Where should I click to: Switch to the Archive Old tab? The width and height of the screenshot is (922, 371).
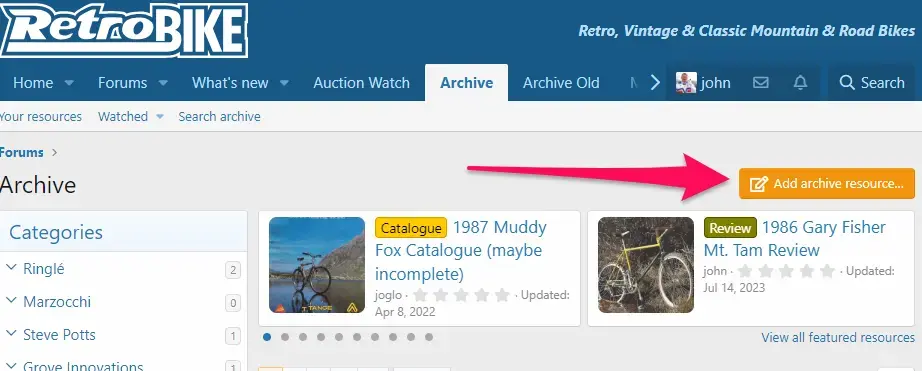coord(561,83)
